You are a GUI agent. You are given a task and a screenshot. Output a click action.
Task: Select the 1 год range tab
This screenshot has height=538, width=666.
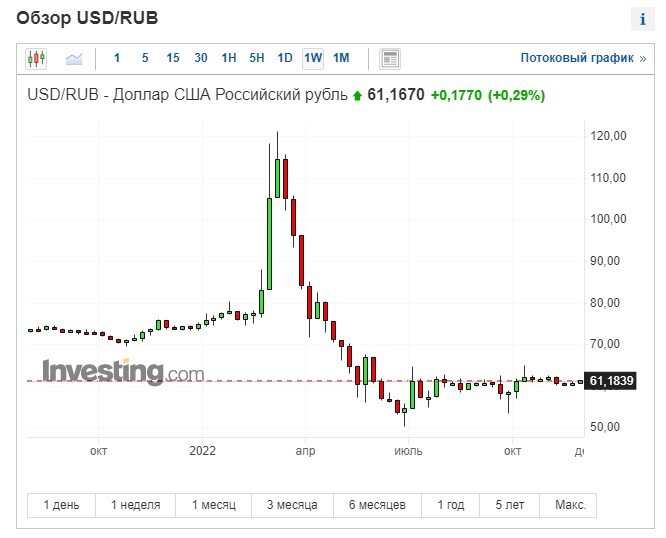[x=451, y=505]
